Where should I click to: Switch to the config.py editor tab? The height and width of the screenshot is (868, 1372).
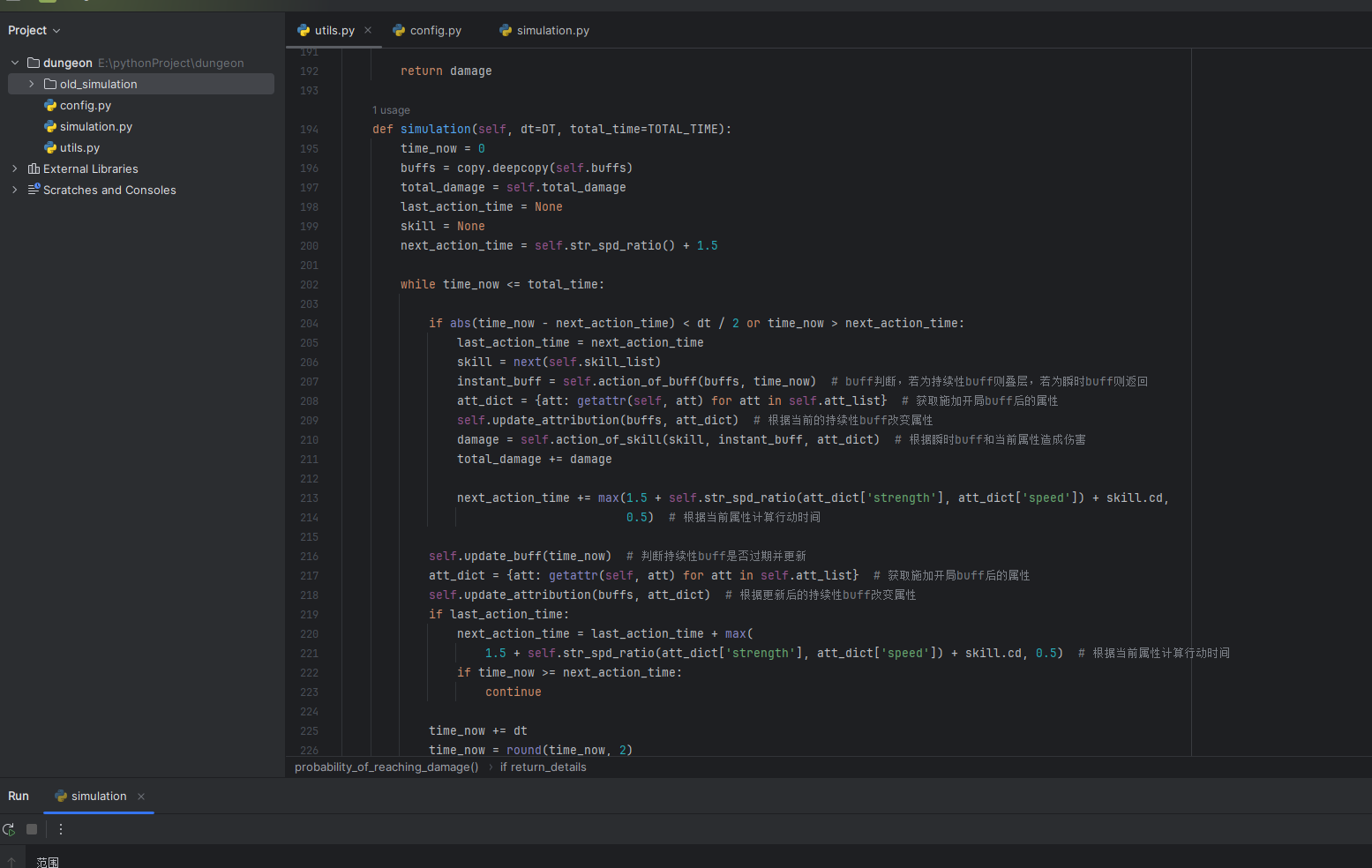[x=436, y=30]
